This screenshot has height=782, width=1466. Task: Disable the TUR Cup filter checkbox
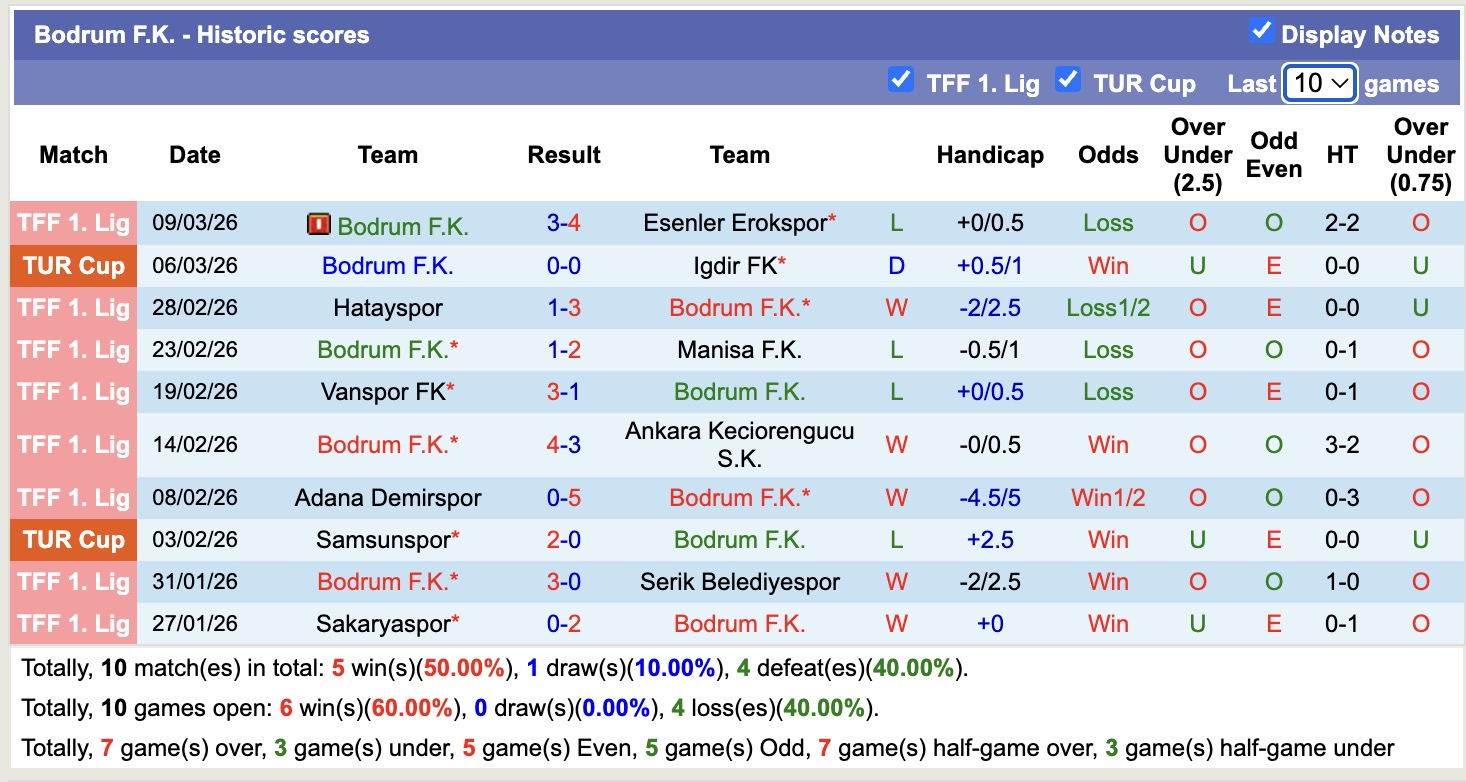1068,80
